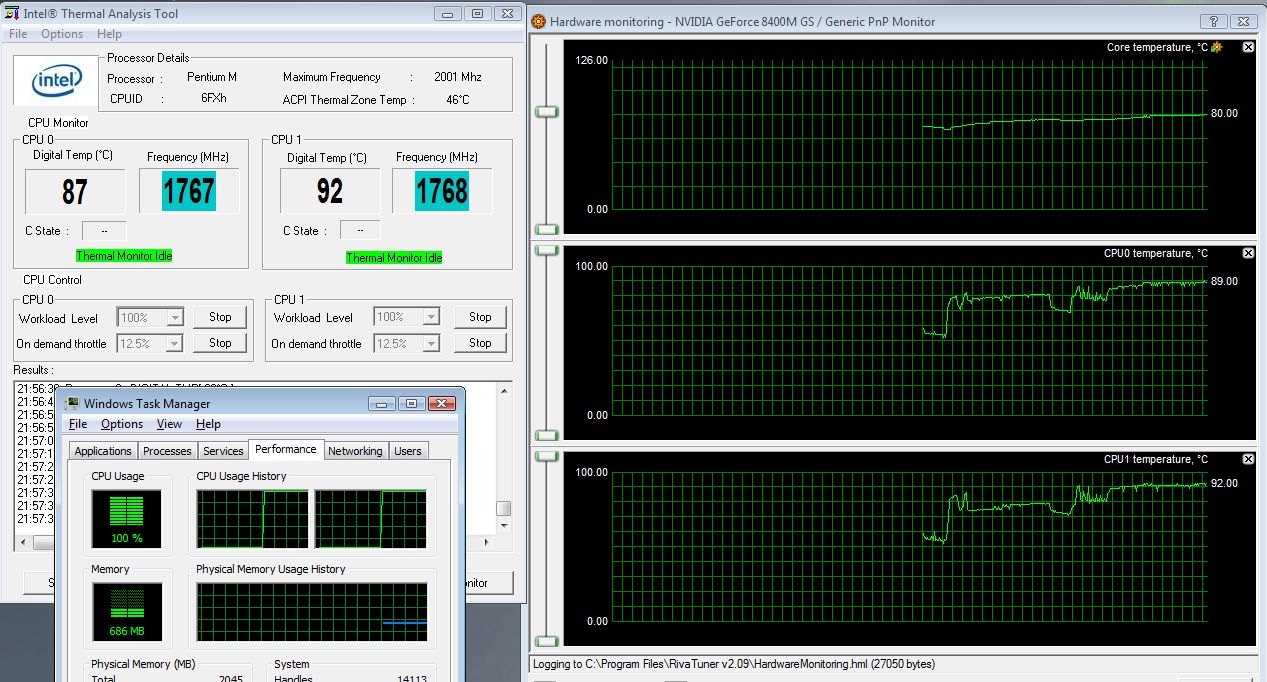Switch to the Networking tab

point(355,451)
